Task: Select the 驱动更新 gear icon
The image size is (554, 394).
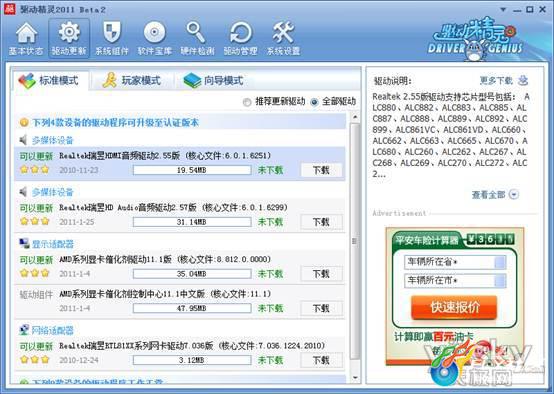Action: pos(69,33)
